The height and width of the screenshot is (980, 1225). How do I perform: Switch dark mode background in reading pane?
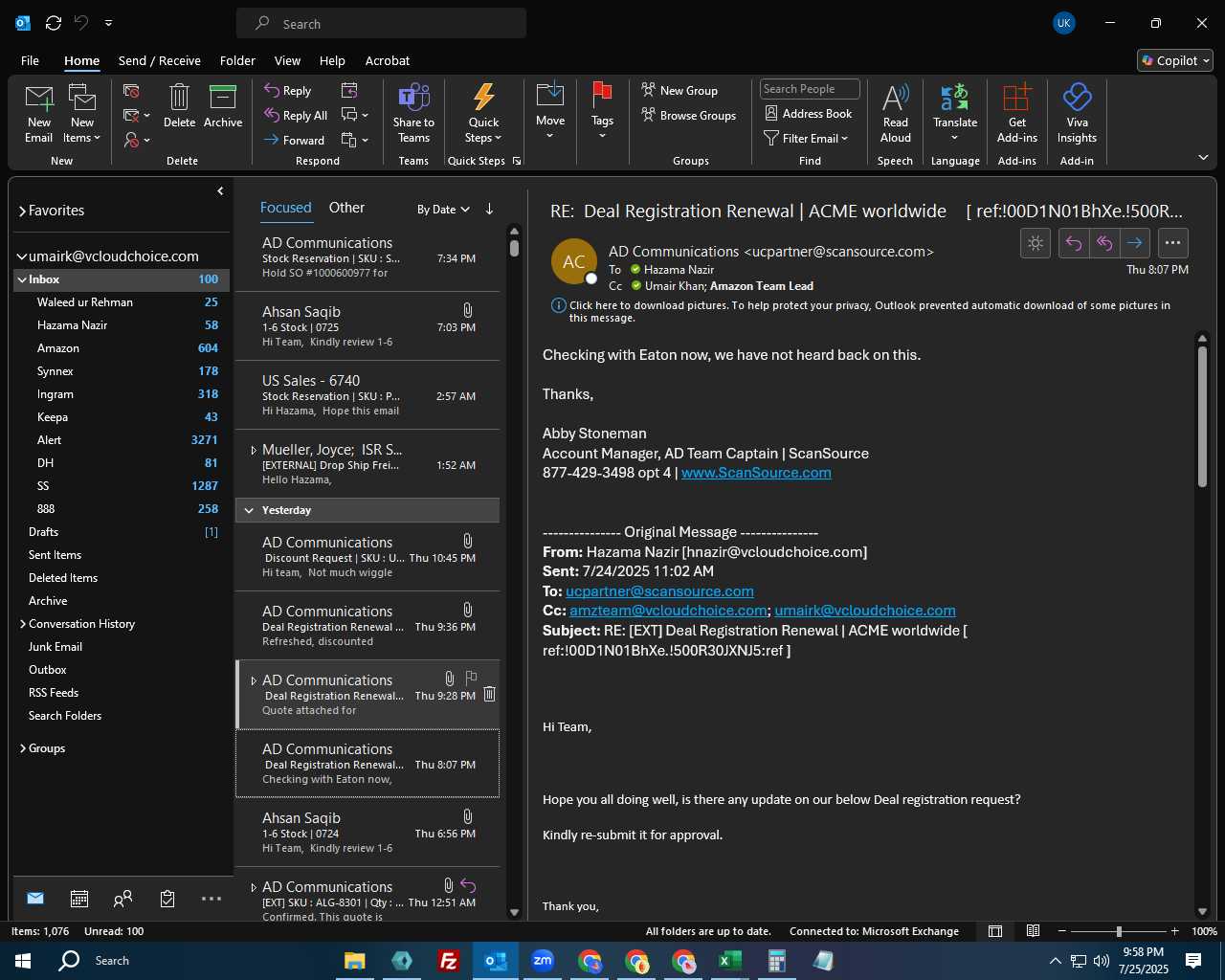pos(1036,243)
